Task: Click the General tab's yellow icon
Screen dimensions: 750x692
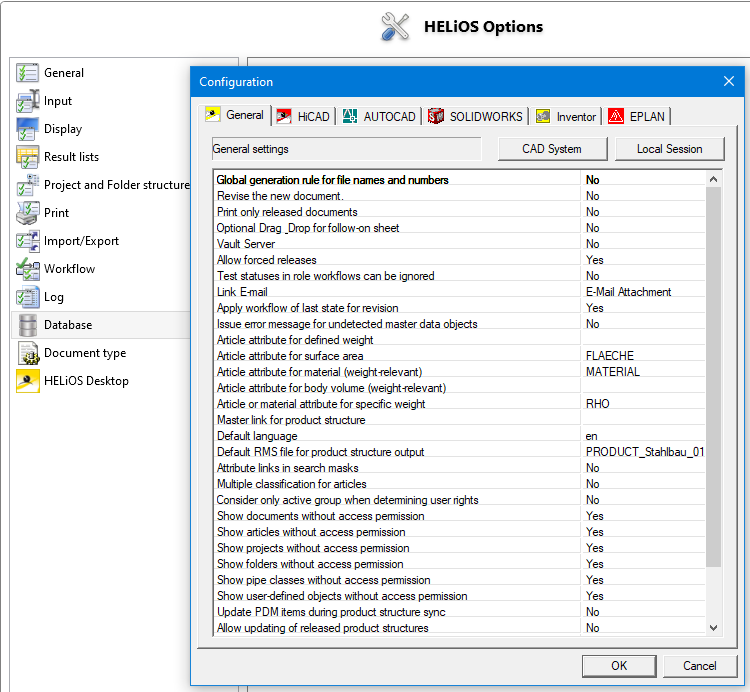Action: coord(212,114)
